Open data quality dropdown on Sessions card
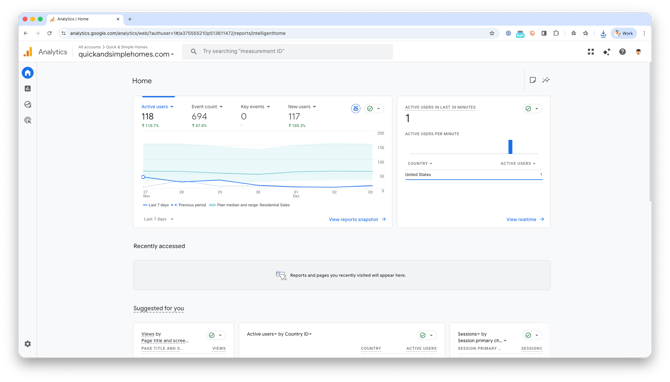 [532, 335]
